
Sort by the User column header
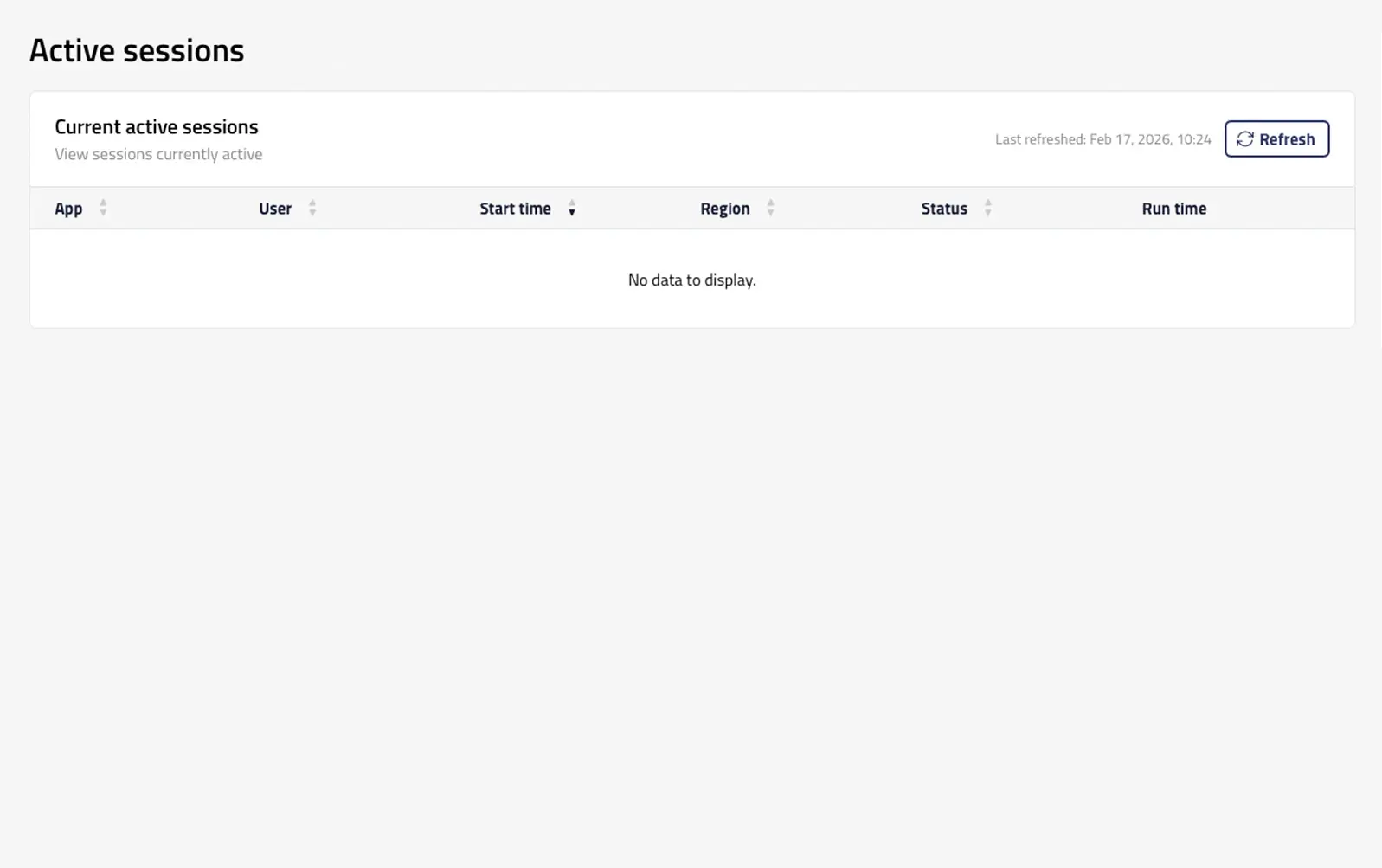pos(275,209)
